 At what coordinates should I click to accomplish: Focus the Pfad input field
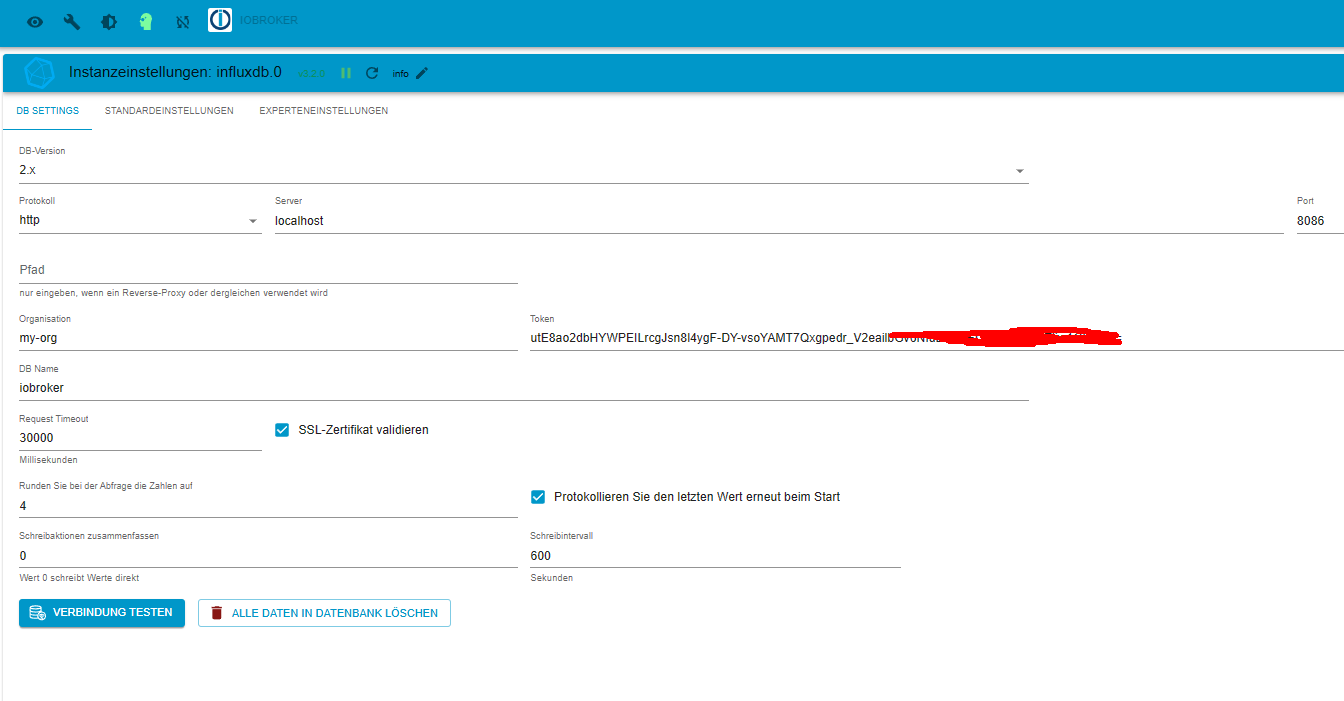[268, 270]
